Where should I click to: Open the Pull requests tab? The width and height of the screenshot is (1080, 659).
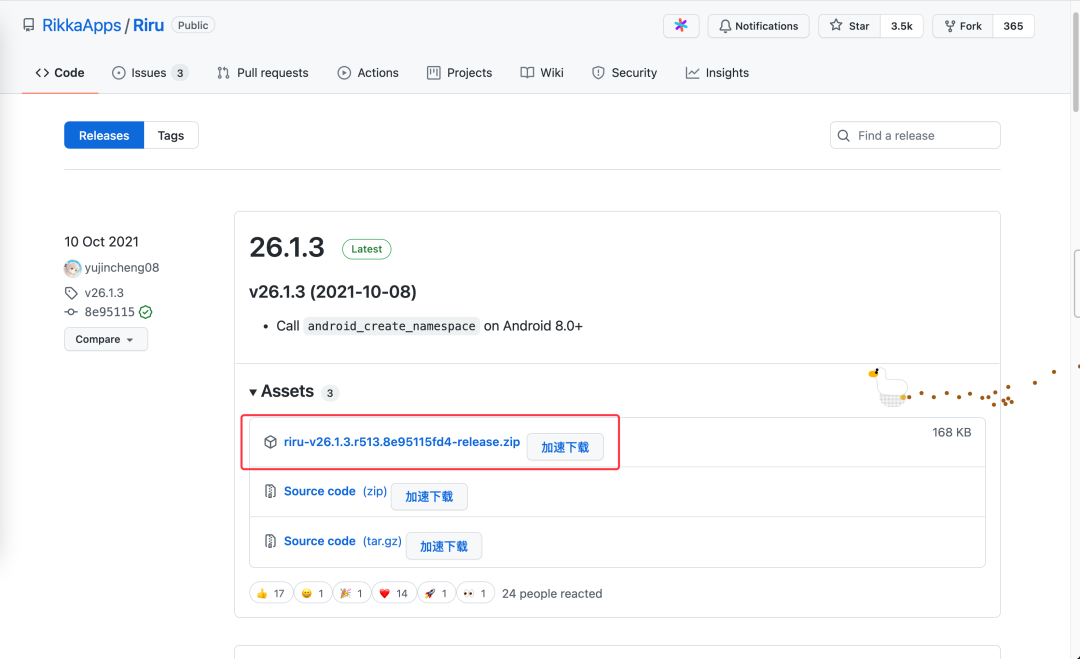click(x=262, y=73)
